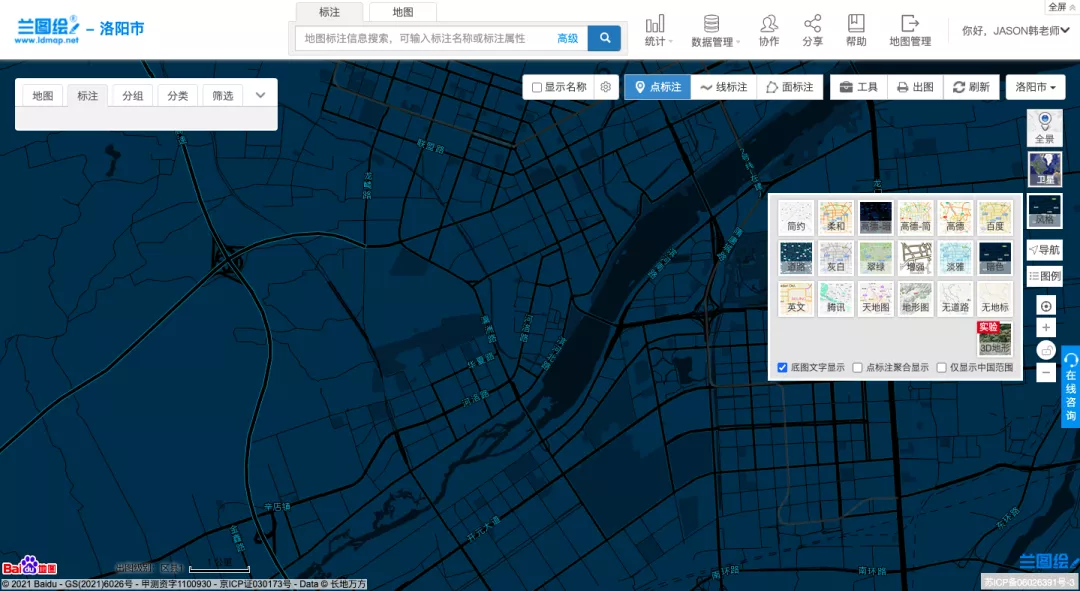Viewport: 1080px width, 591px height.
Task: Switch to left panel 标注 tab
Action: pyautogui.click(x=87, y=96)
